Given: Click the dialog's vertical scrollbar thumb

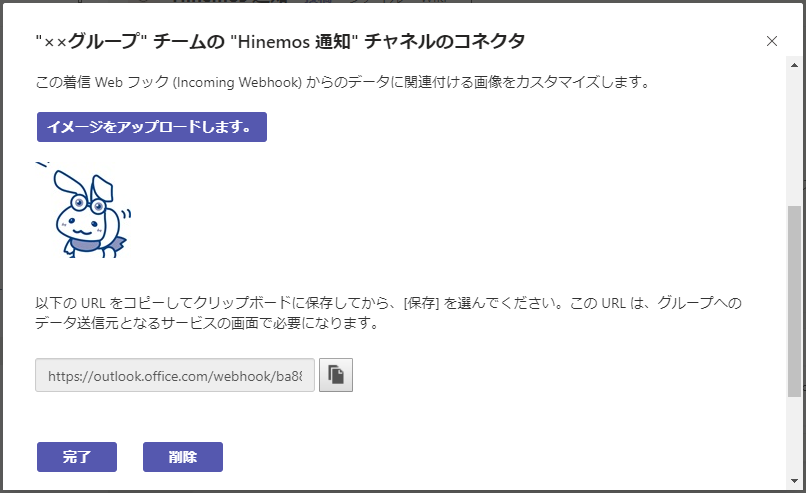Looking at the screenshot, I should [794, 301].
